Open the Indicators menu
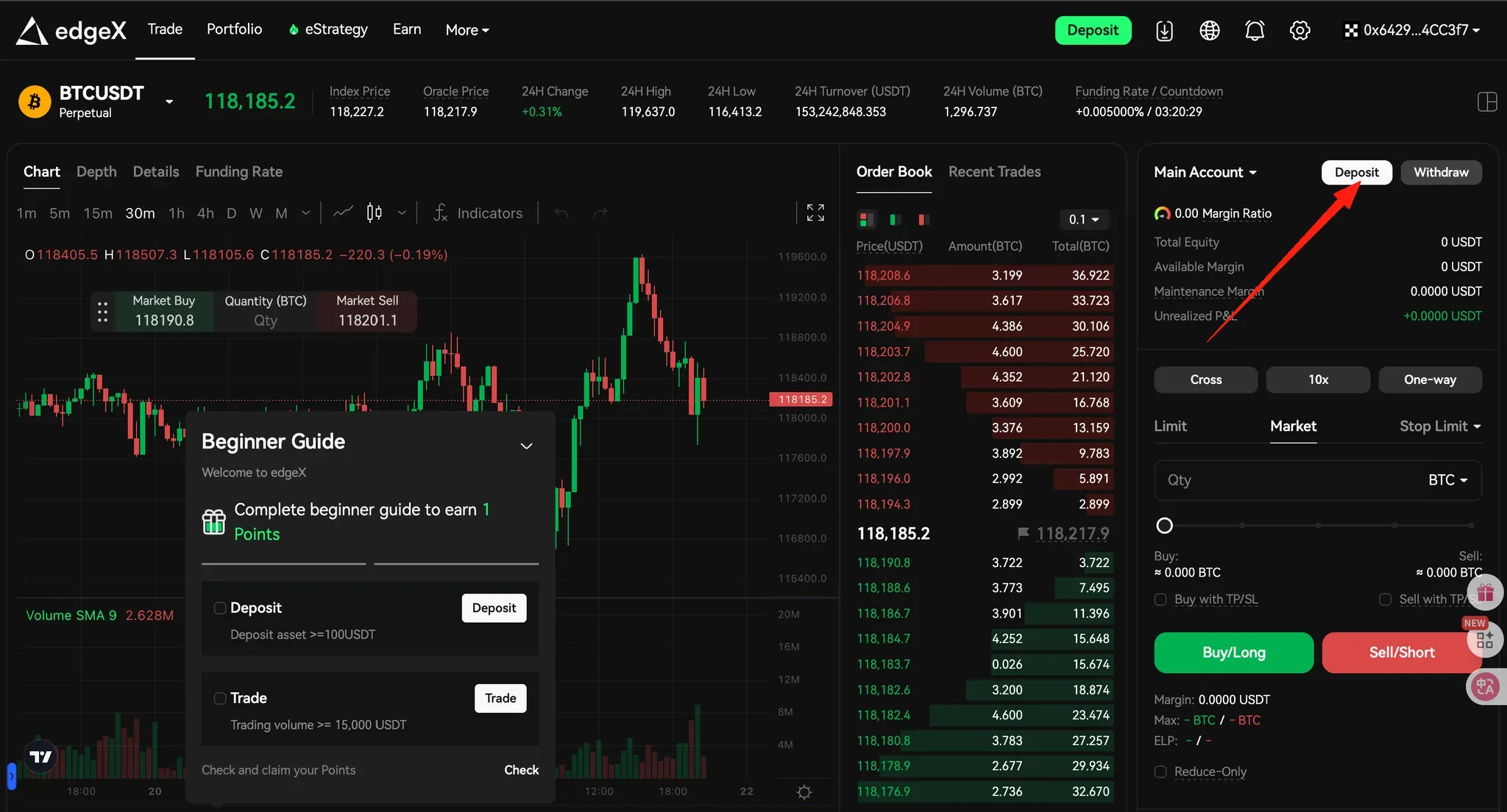Viewport: 1507px width, 812px height. click(478, 213)
